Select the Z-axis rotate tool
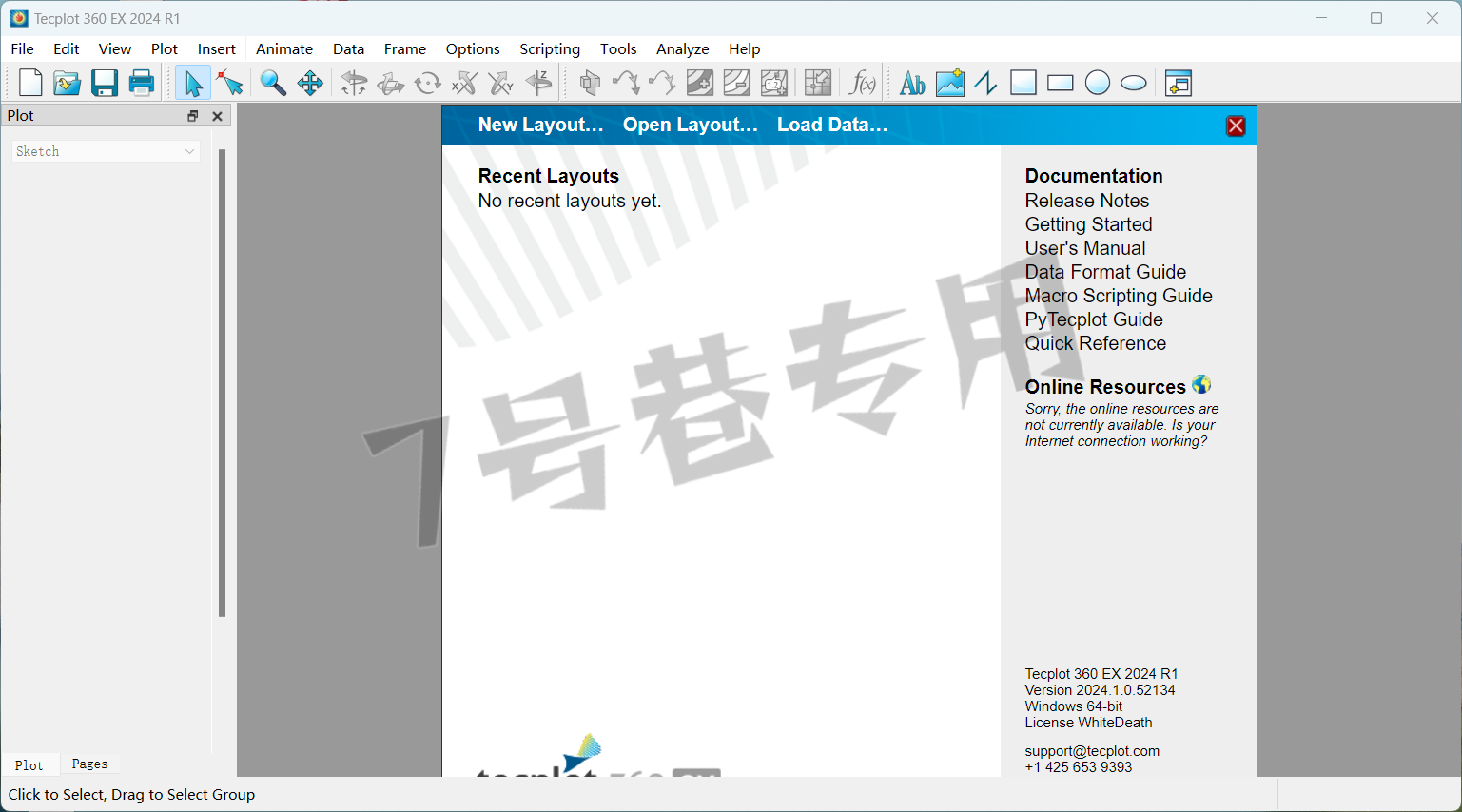Image resolution: width=1462 pixels, height=812 pixels. [x=538, y=84]
